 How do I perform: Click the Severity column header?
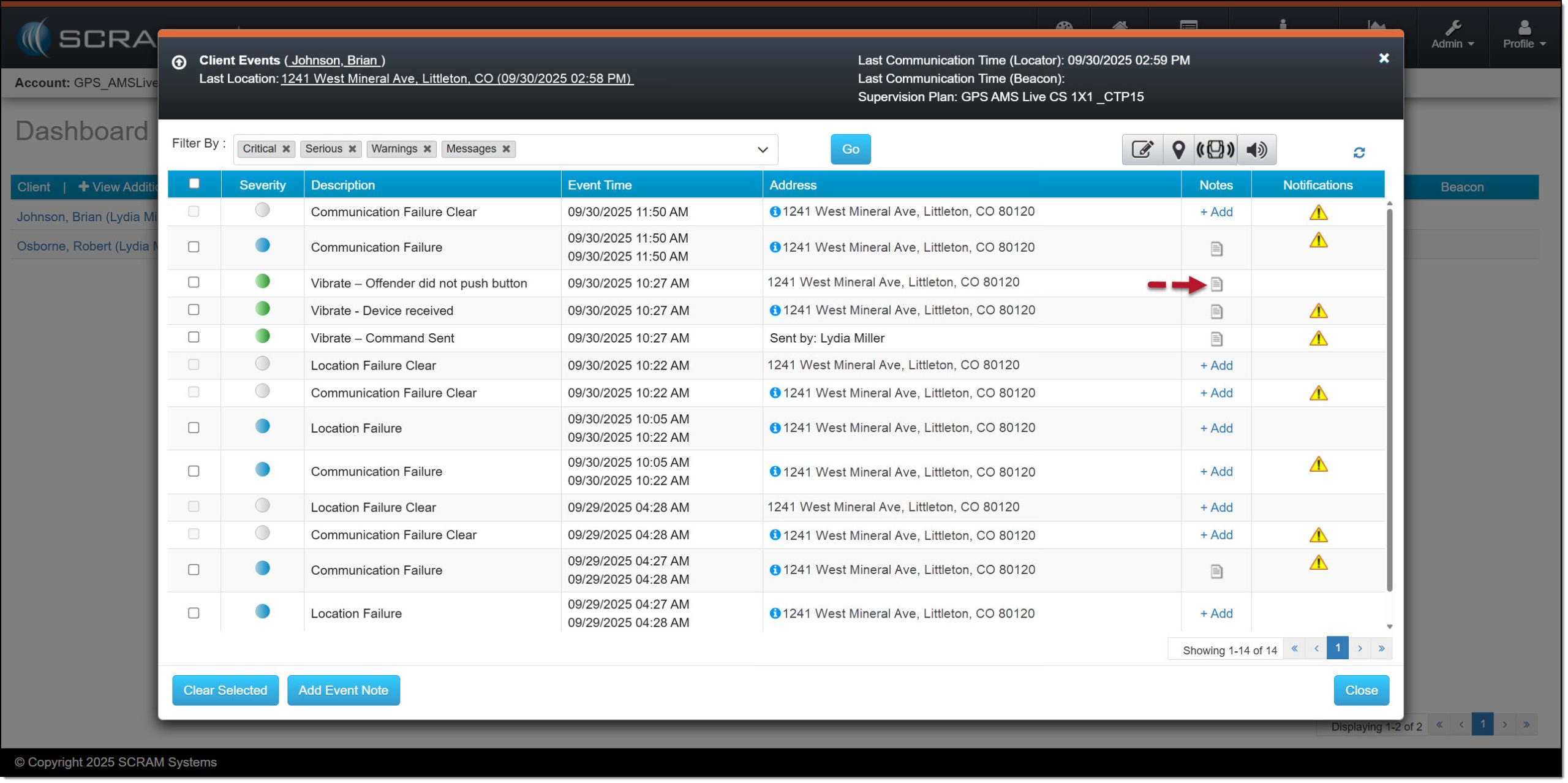tap(262, 185)
